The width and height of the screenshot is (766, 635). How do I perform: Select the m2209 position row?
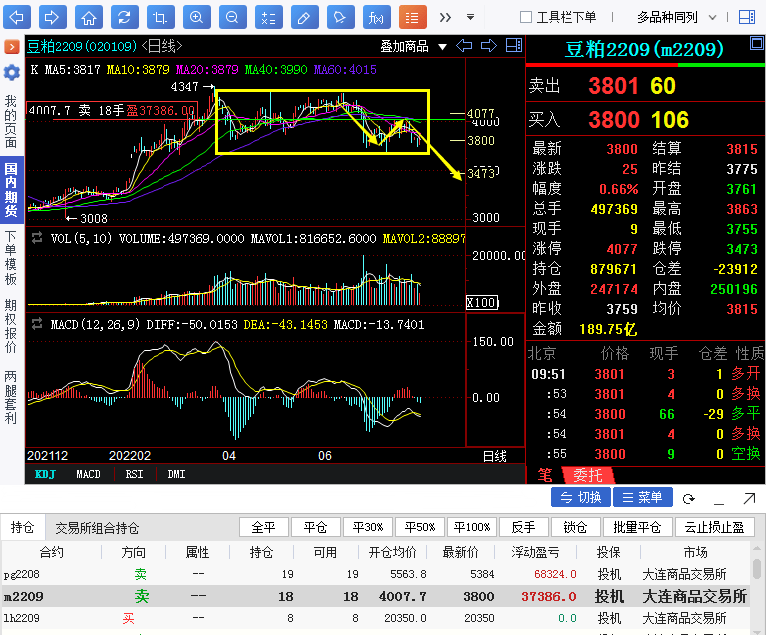380,596
